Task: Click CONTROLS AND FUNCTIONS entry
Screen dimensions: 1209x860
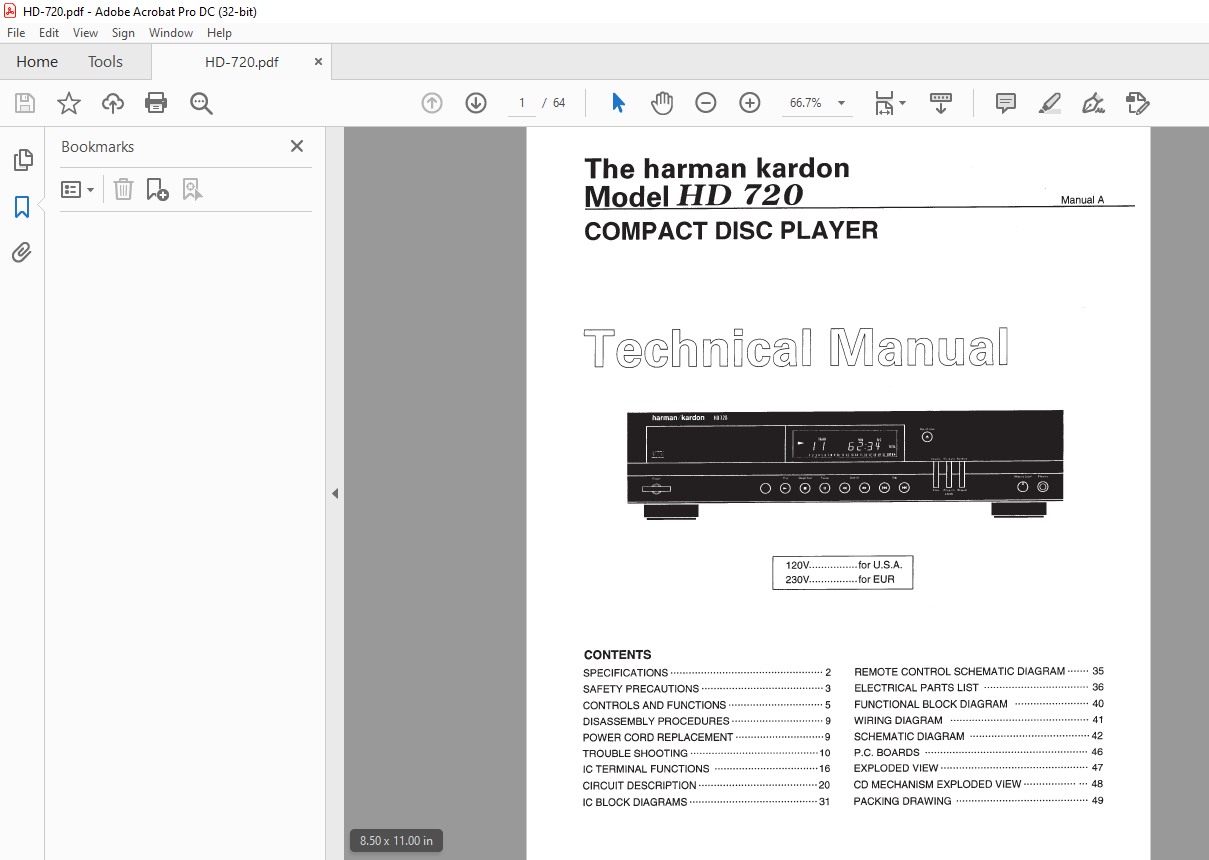Action: (x=707, y=705)
